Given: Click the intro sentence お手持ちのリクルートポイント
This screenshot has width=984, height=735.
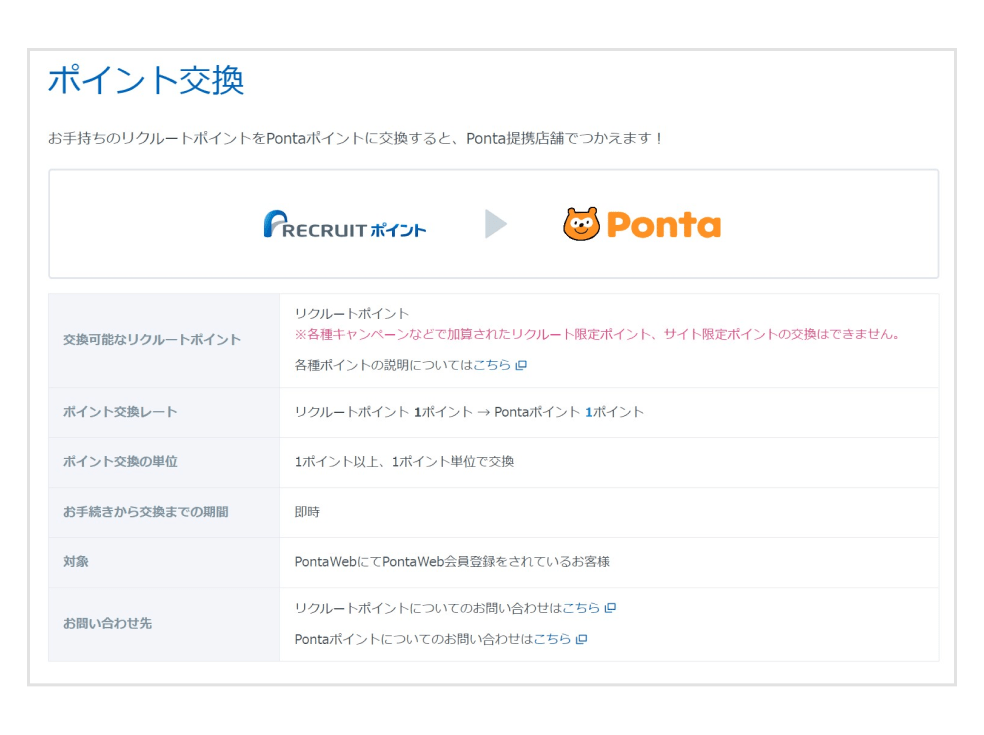Looking at the screenshot, I should pos(355,138).
